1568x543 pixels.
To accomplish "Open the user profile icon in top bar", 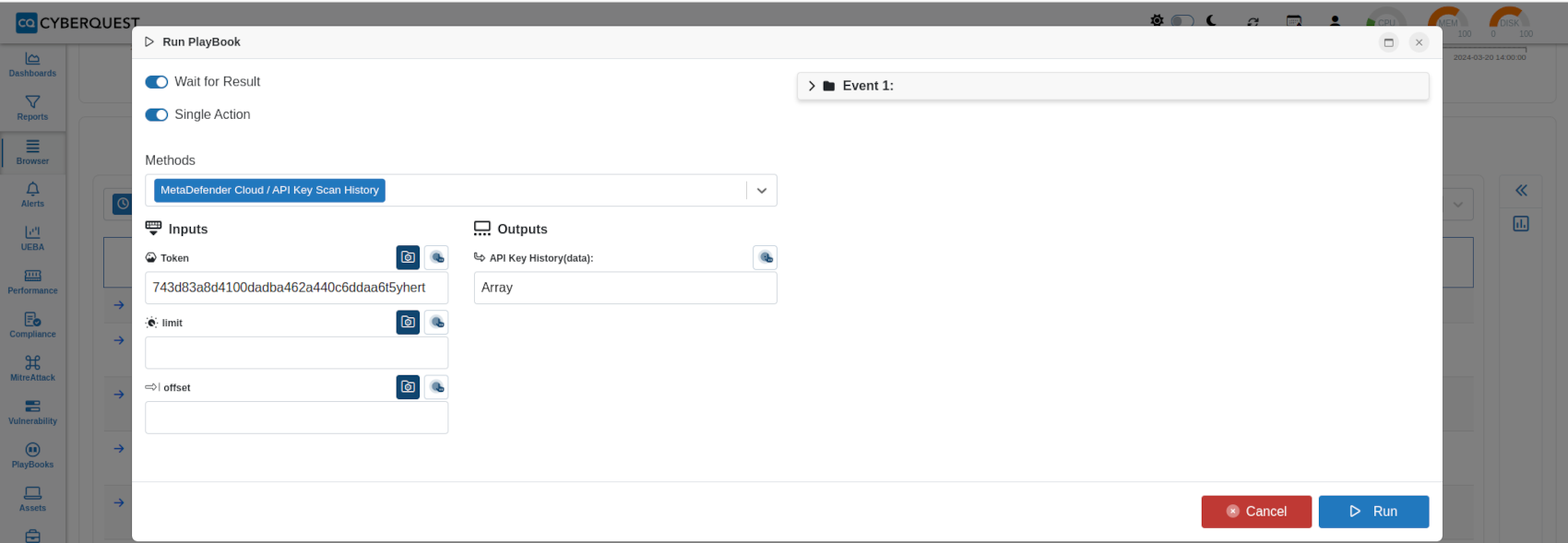I will 1334,21.
